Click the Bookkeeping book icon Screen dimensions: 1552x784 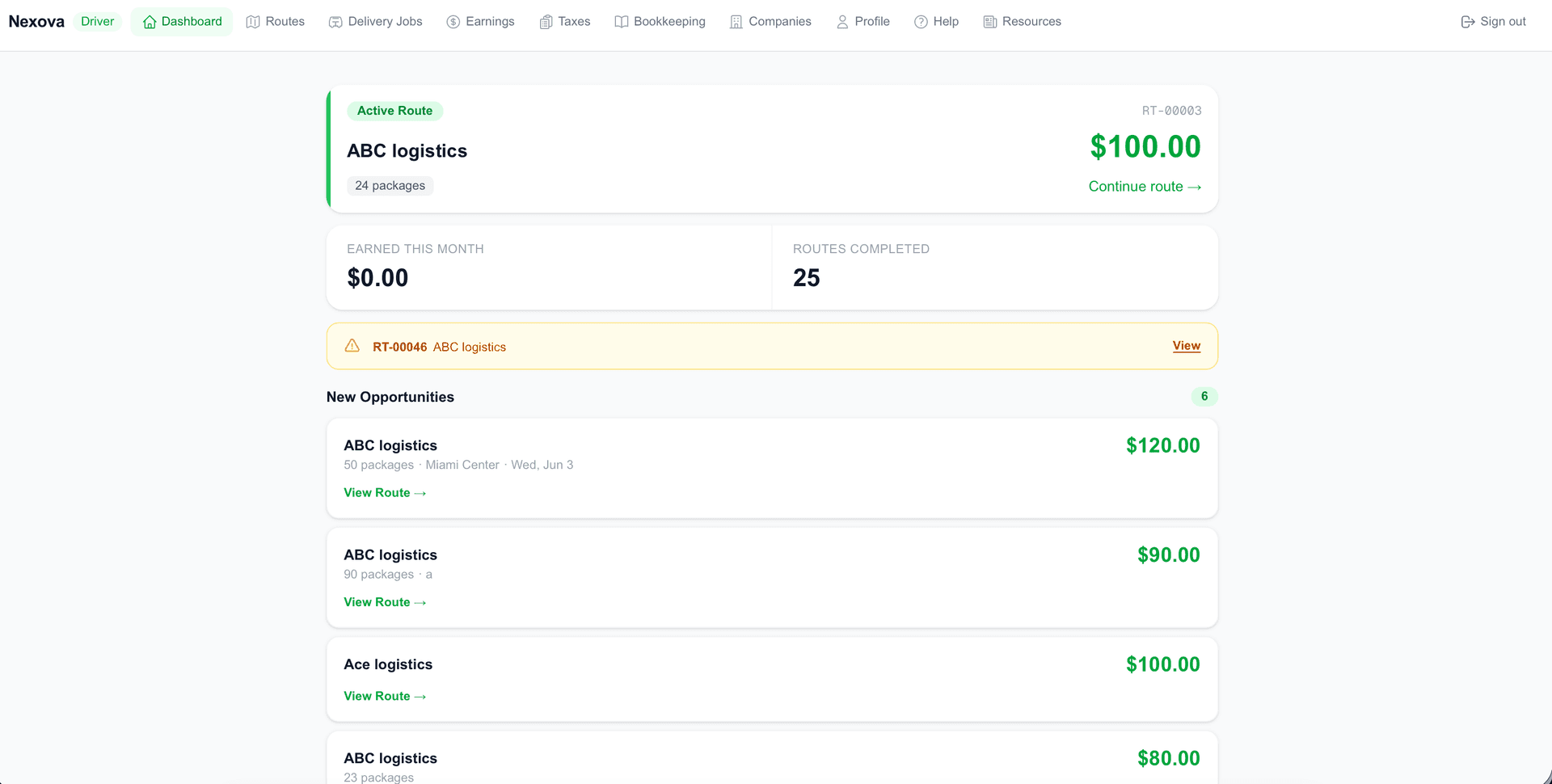[x=622, y=22]
